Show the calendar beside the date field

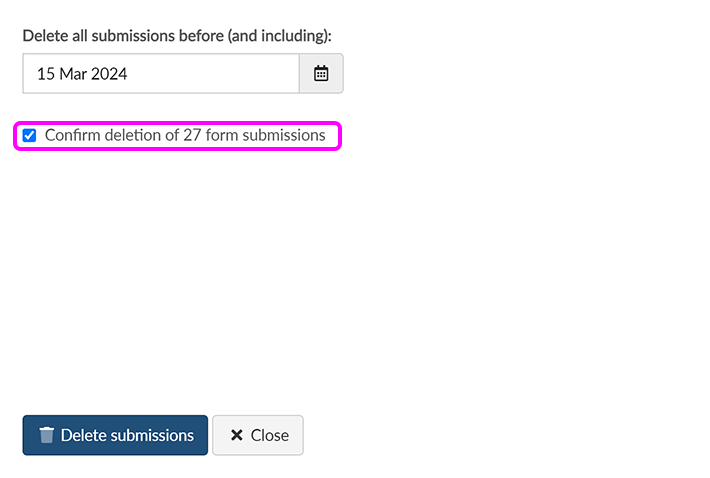pos(321,74)
